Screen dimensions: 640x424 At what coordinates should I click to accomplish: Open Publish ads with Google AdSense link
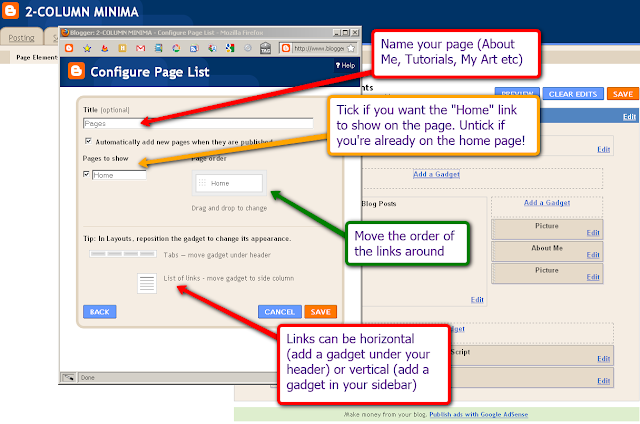(478, 414)
